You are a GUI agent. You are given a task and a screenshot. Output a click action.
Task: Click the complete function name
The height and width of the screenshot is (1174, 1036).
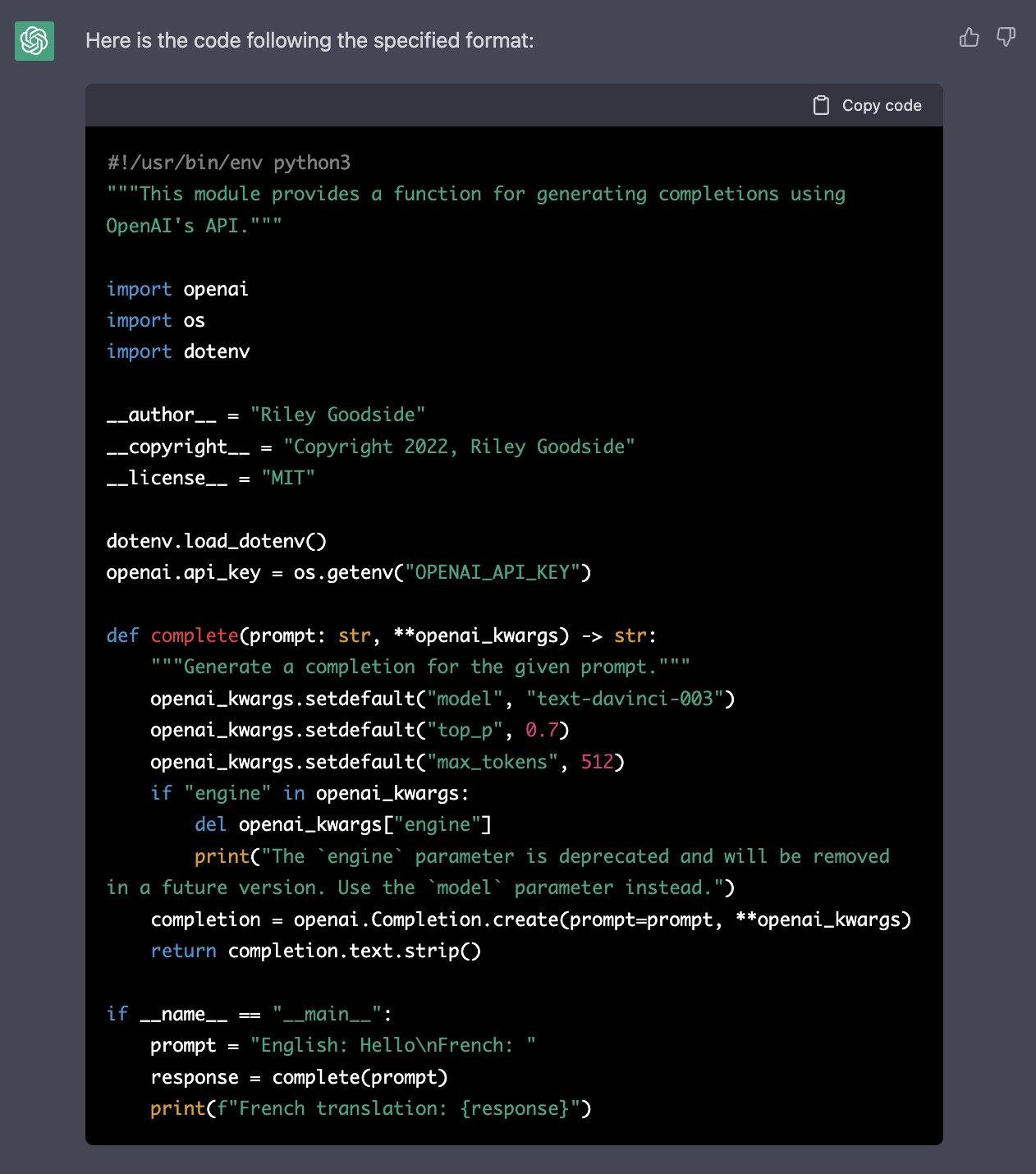194,635
